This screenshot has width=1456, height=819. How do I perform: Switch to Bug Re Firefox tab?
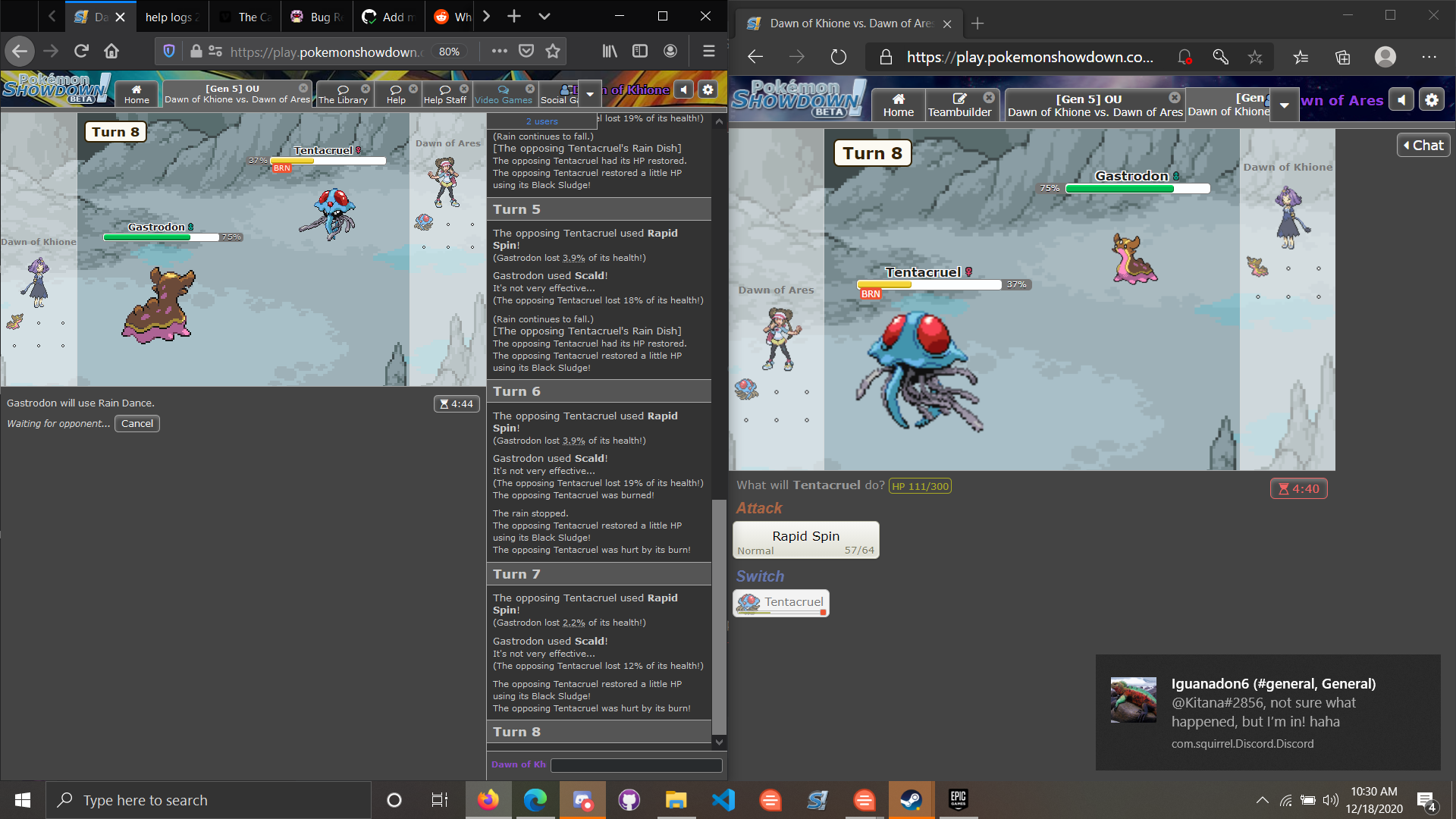318,17
